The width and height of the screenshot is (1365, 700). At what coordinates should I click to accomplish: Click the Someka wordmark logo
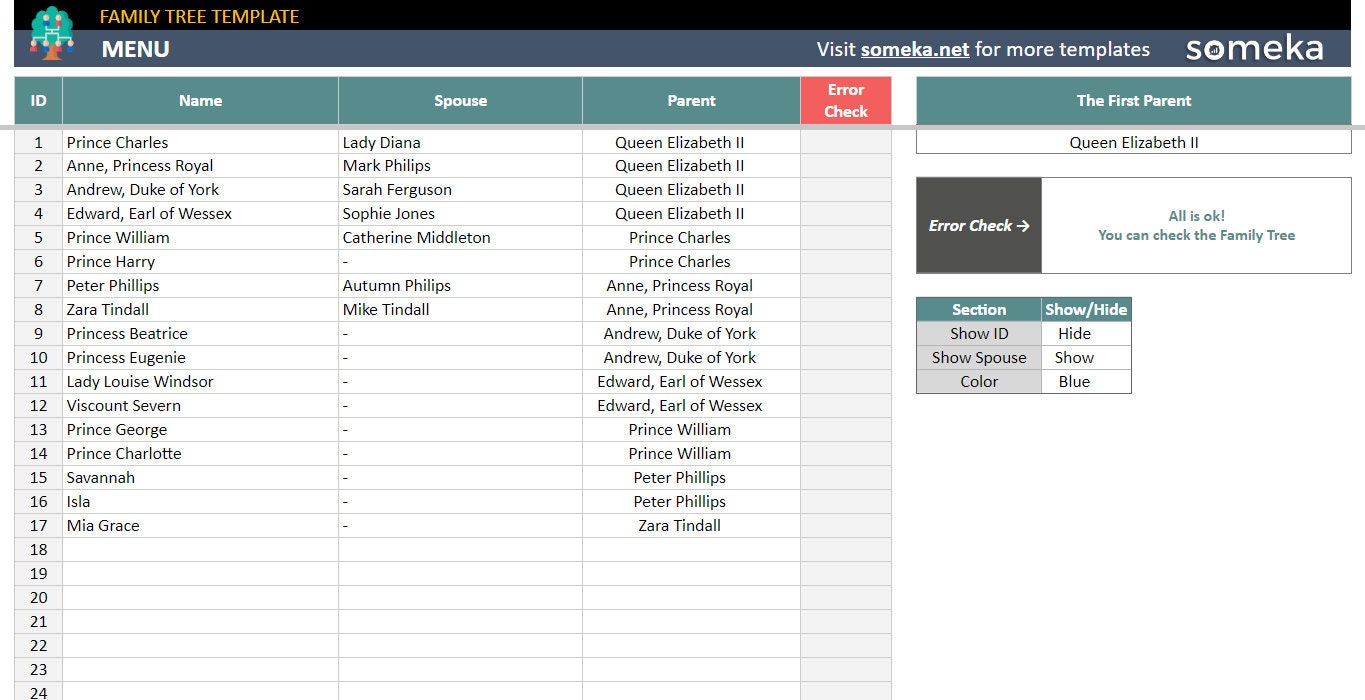tap(1253, 46)
